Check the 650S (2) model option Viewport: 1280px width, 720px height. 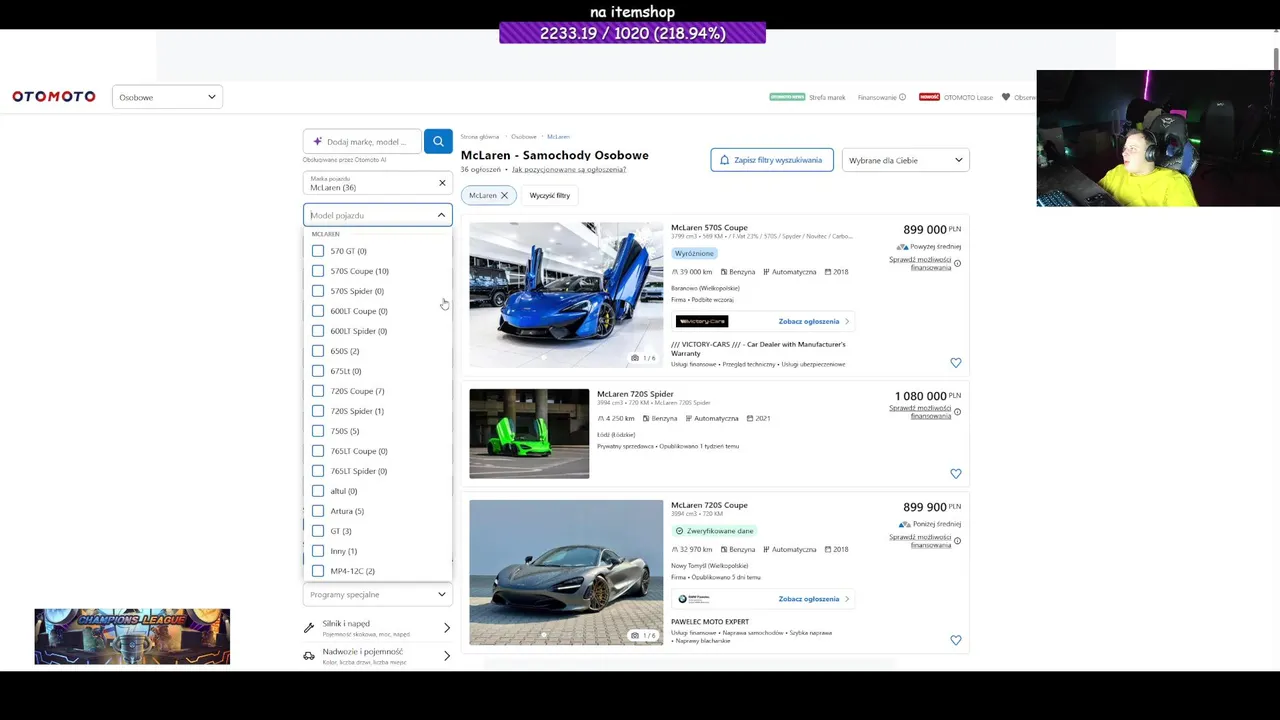pos(318,351)
